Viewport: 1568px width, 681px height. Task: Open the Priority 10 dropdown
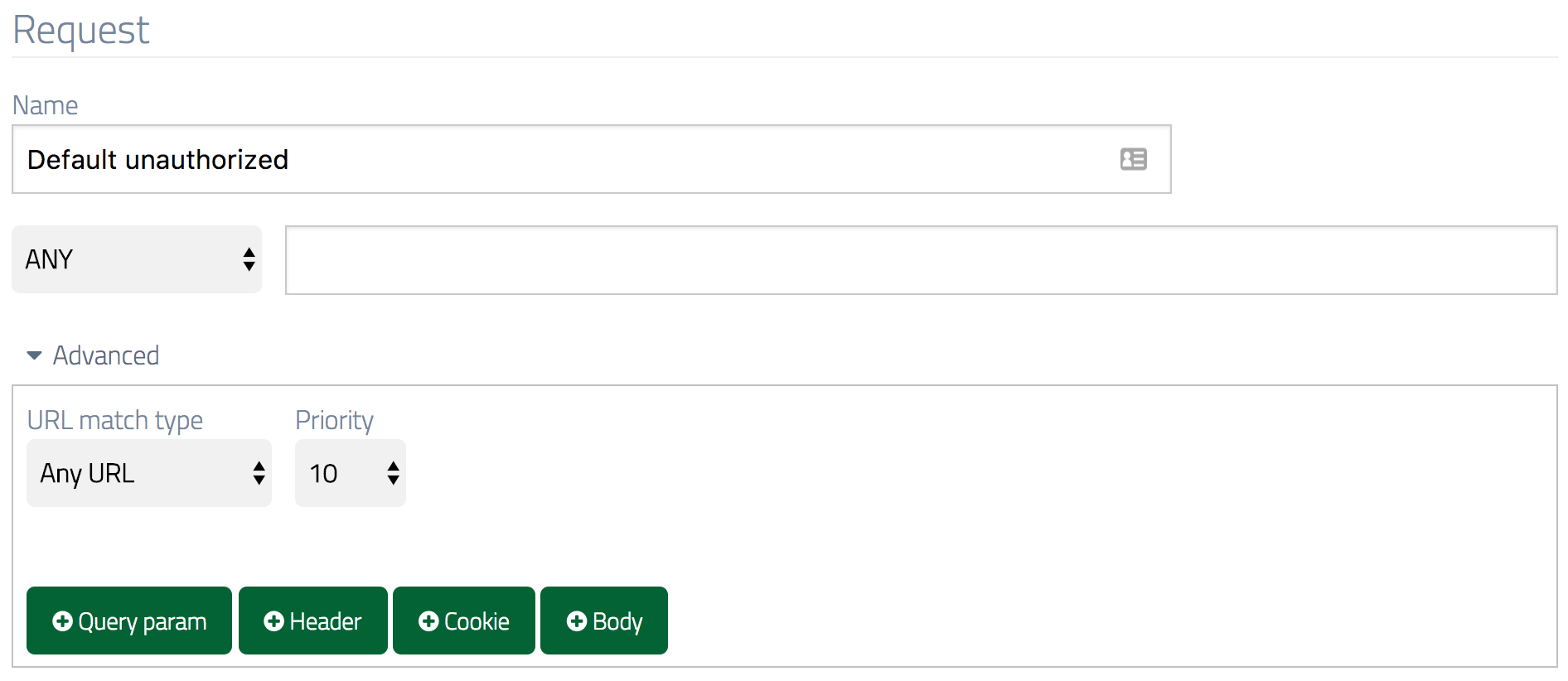click(351, 473)
